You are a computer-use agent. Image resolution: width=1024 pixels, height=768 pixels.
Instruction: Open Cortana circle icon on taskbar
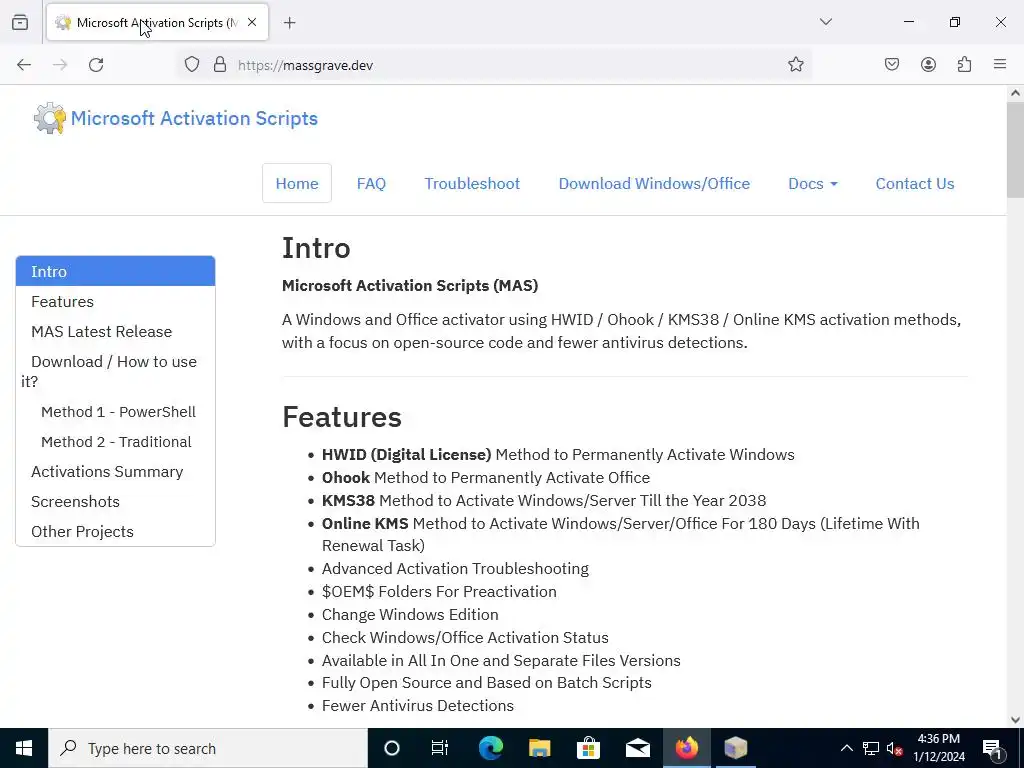(x=392, y=748)
